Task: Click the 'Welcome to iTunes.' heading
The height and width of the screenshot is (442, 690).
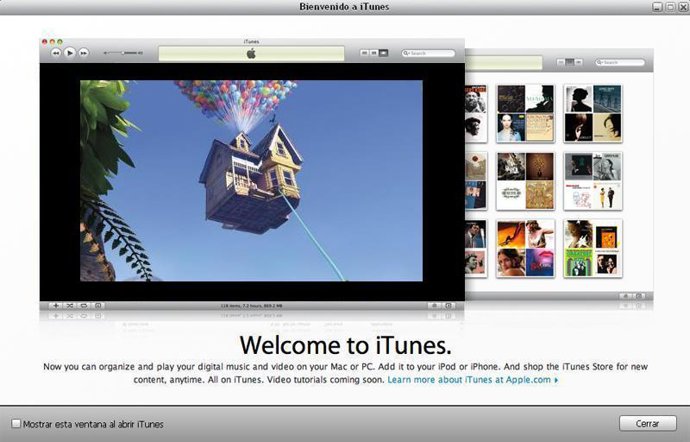Action: pyautogui.click(x=345, y=345)
